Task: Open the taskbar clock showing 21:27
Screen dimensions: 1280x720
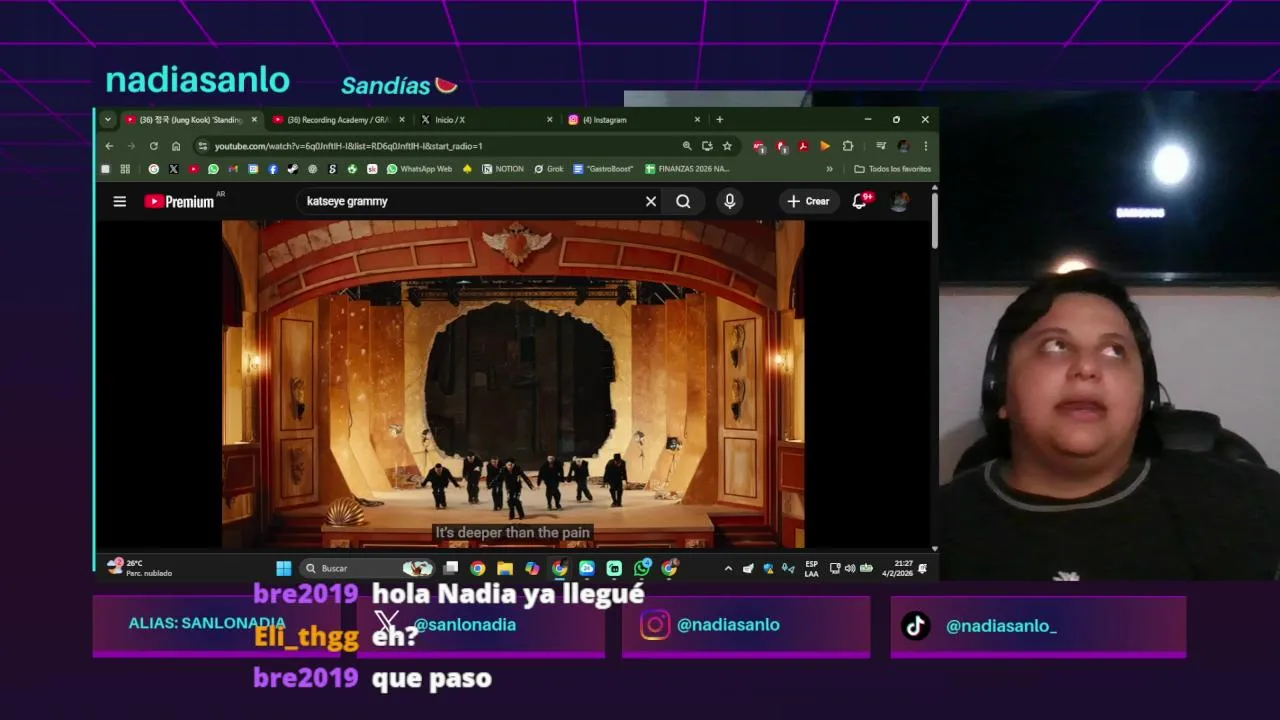Action: pos(897,568)
